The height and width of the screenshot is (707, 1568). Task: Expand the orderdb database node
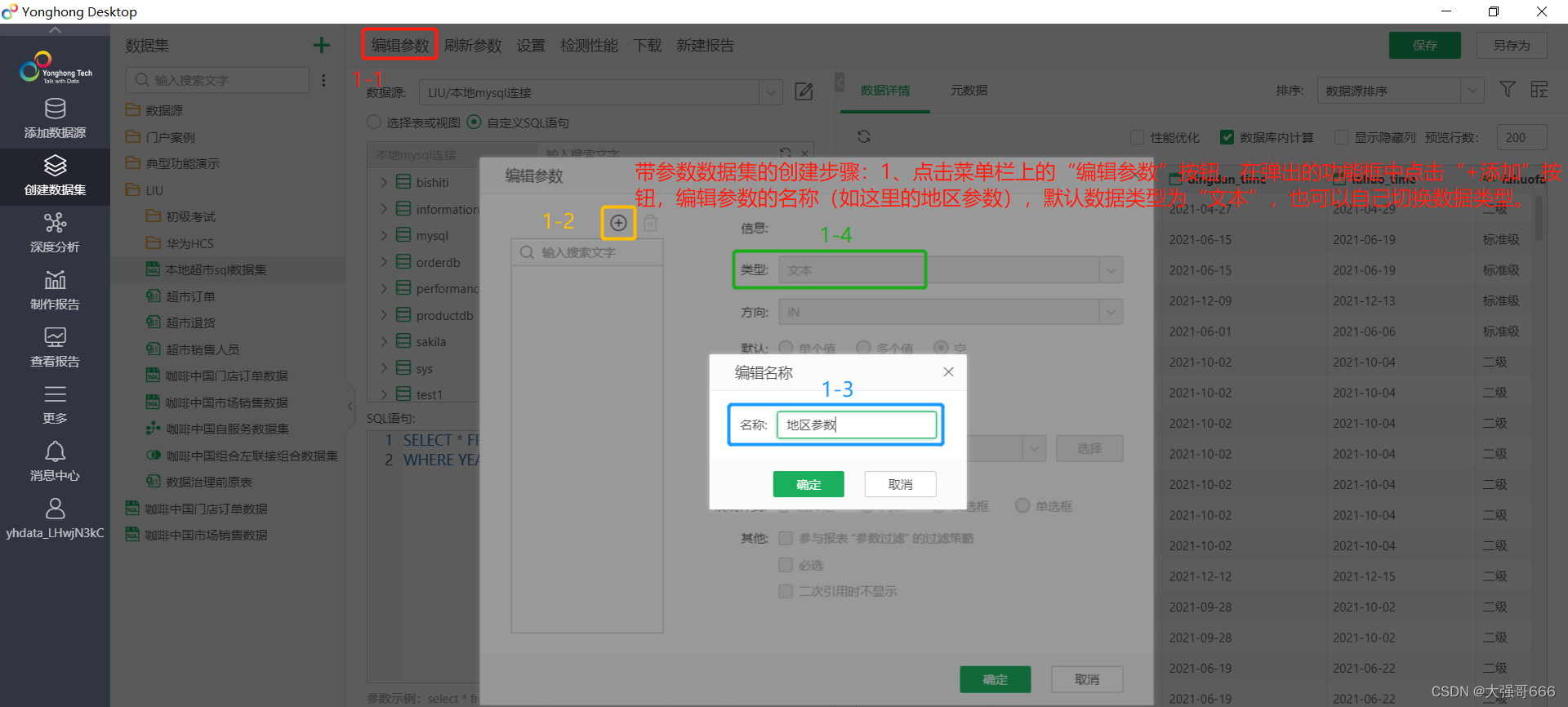click(384, 262)
